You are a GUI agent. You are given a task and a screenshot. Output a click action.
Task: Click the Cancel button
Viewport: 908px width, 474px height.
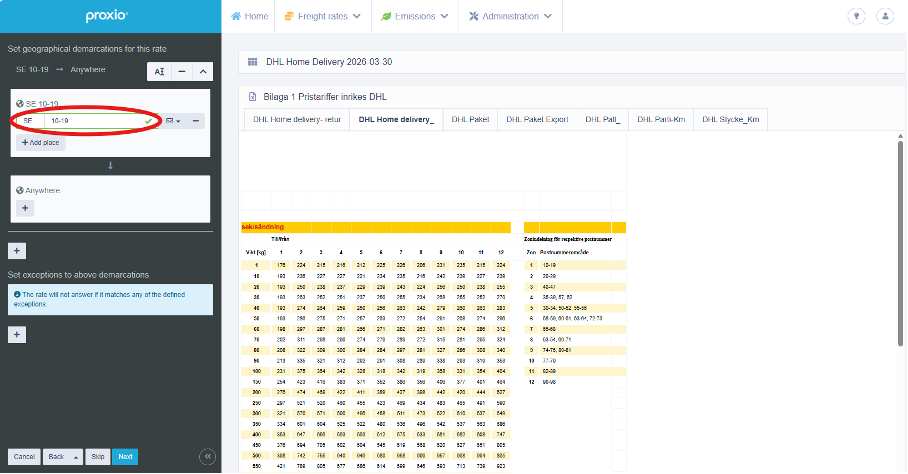pyautogui.click(x=24, y=457)
